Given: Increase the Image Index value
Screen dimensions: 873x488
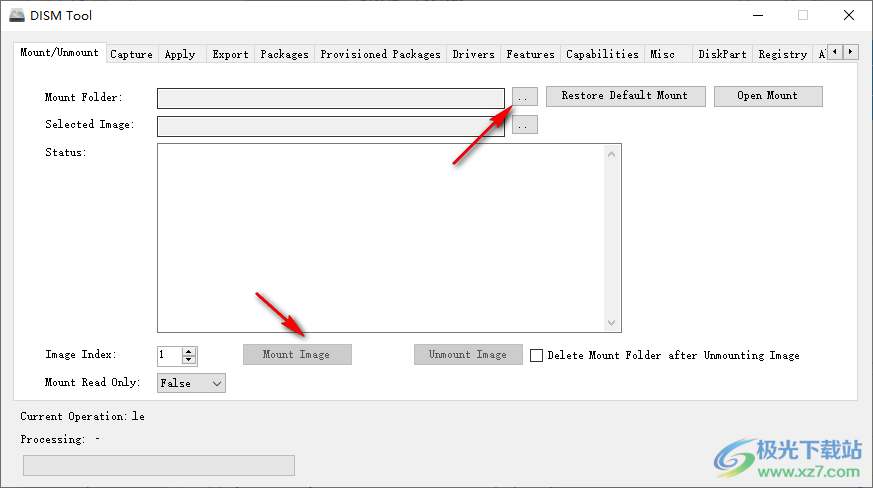Looking at the screenshot, I should tap(189, 352).
